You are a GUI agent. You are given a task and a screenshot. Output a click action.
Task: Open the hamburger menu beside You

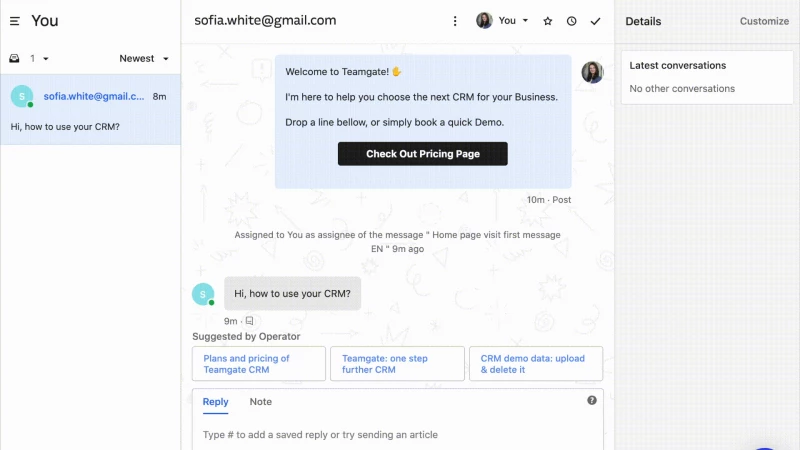tap(15, 21)
